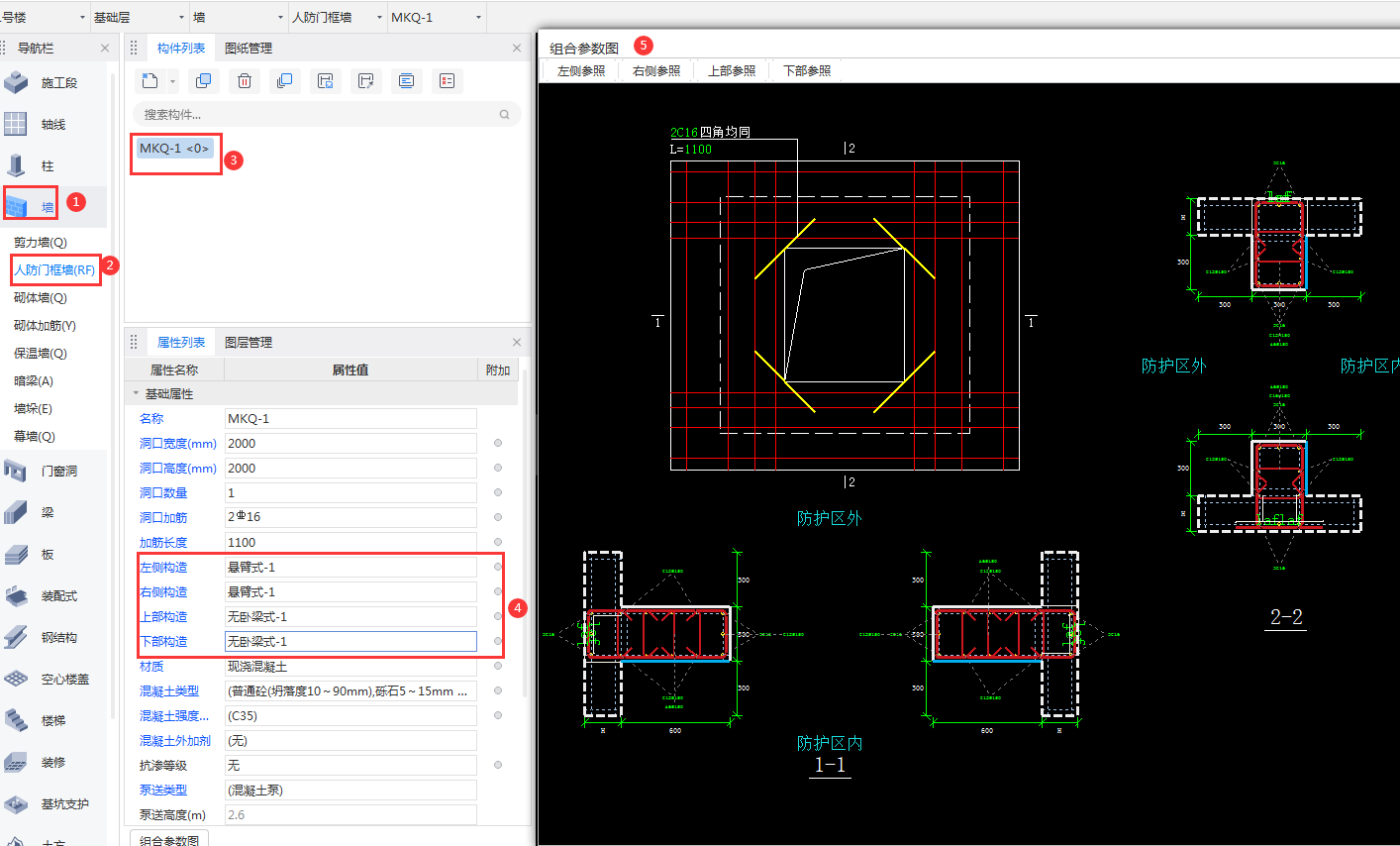Delete the component using the trash icon
The width and height of the screenshot is (1400, 846).
245,81
